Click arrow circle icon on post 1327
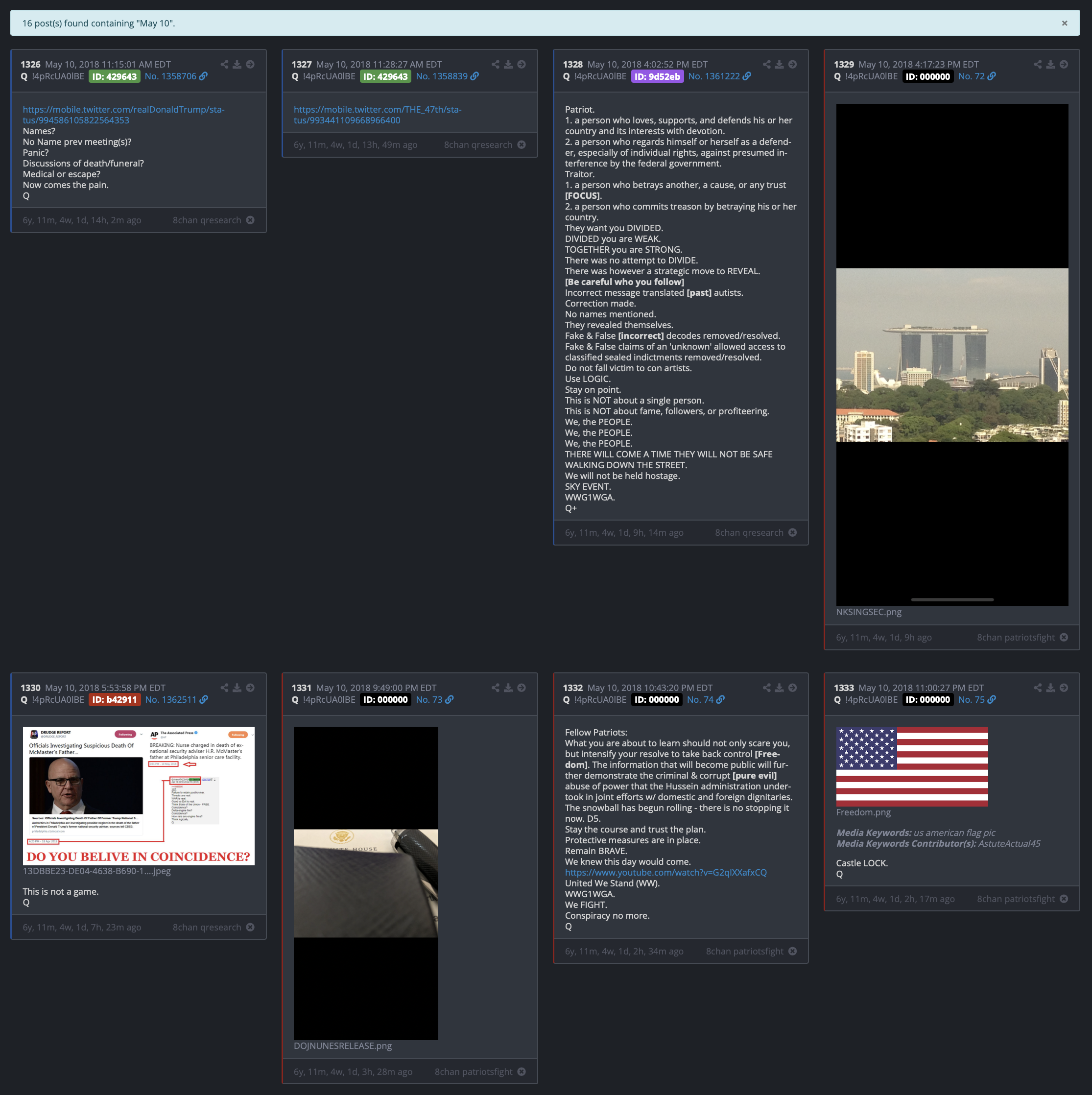The height and width of the screenshot is (1095, 1092). tap(522, 65)
